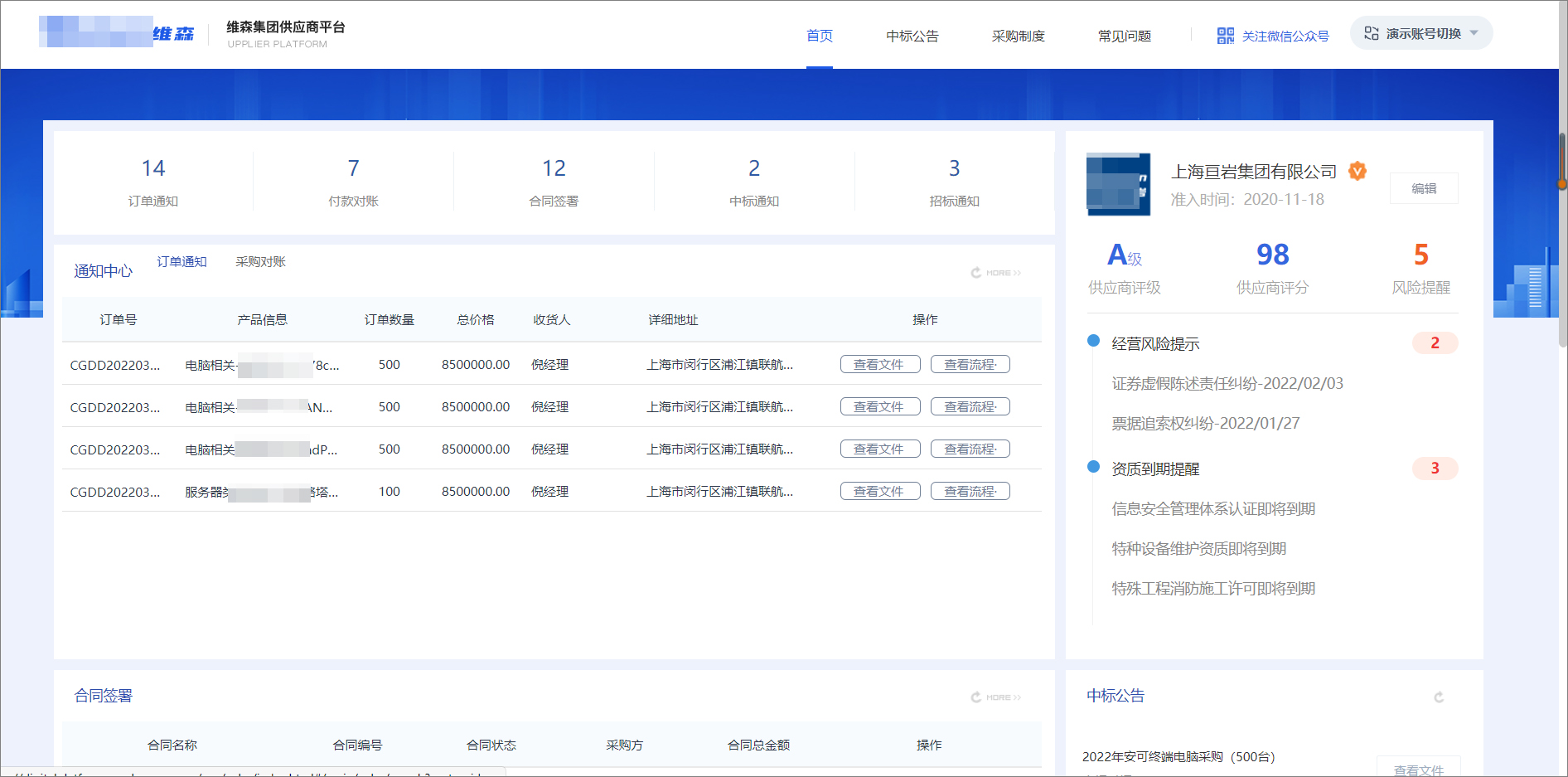This screenshot has width=1568, height=777.
Task: Click 特殊工程消防施工许可即将到期 item
Action: (1213, 588)
